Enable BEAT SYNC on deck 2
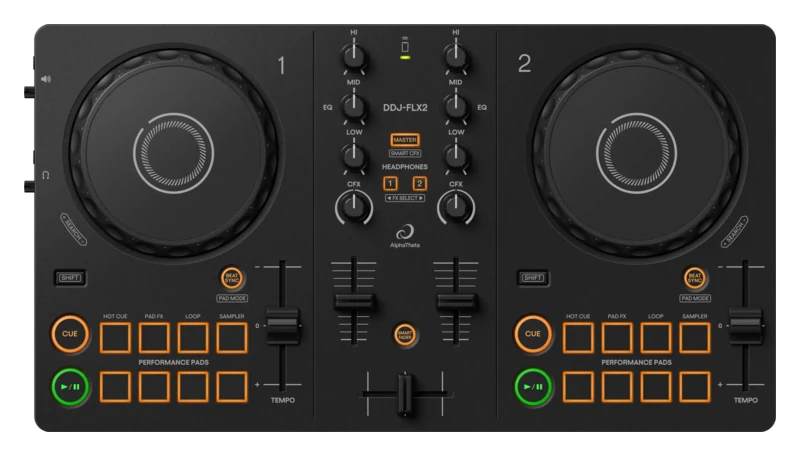The image size is (800, 456). 695,278
